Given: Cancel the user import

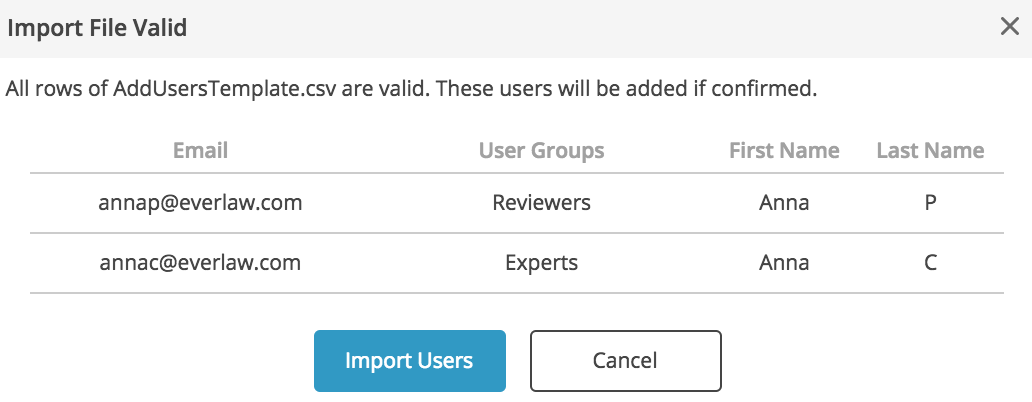Looking at the screenshot, I should 625,361.
